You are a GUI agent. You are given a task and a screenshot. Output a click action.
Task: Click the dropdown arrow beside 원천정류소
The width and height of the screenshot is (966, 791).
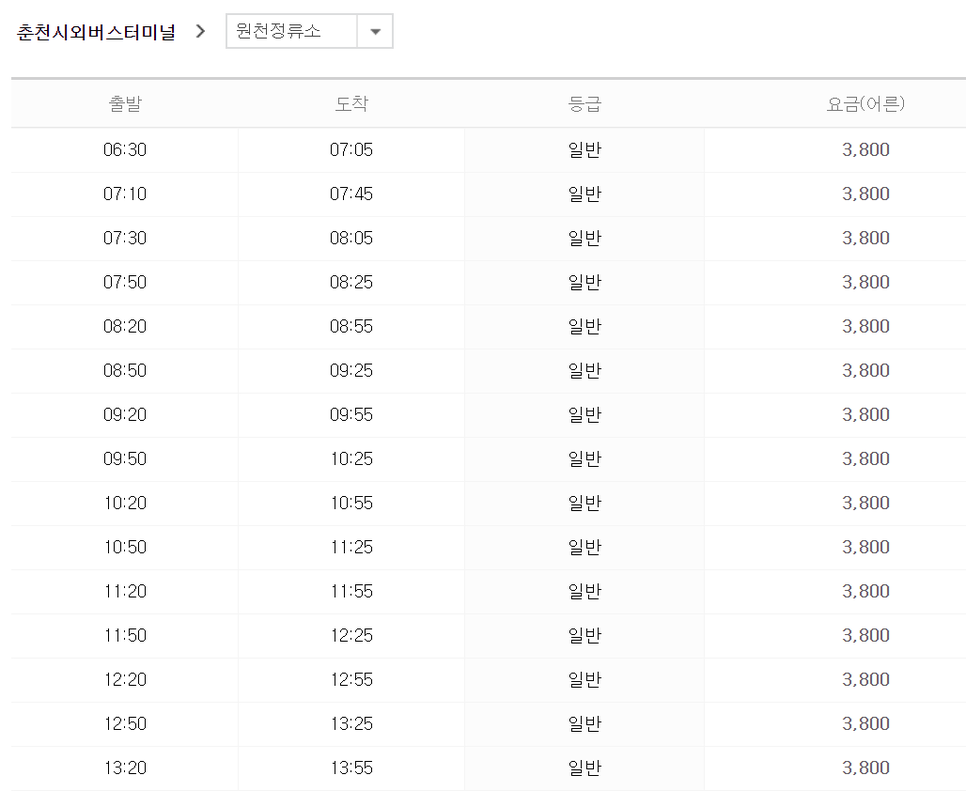(x=375, y=31)
